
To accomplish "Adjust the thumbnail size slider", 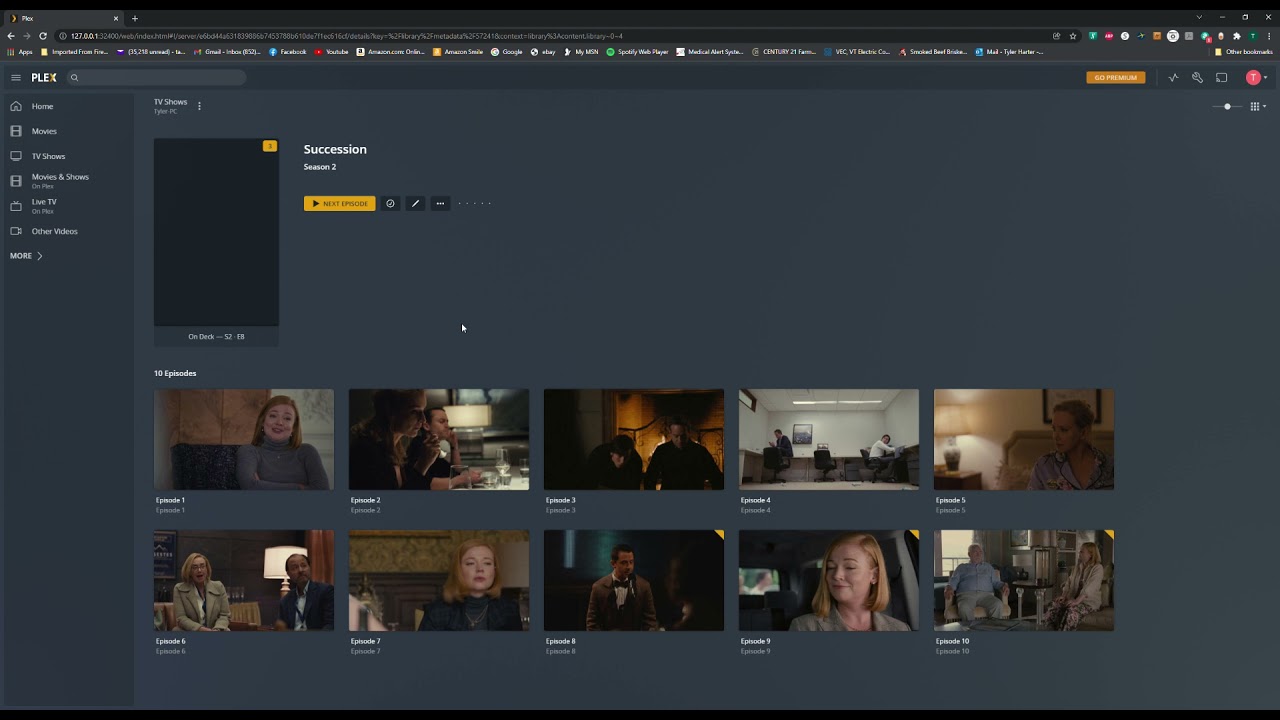I will point(1227,106).
